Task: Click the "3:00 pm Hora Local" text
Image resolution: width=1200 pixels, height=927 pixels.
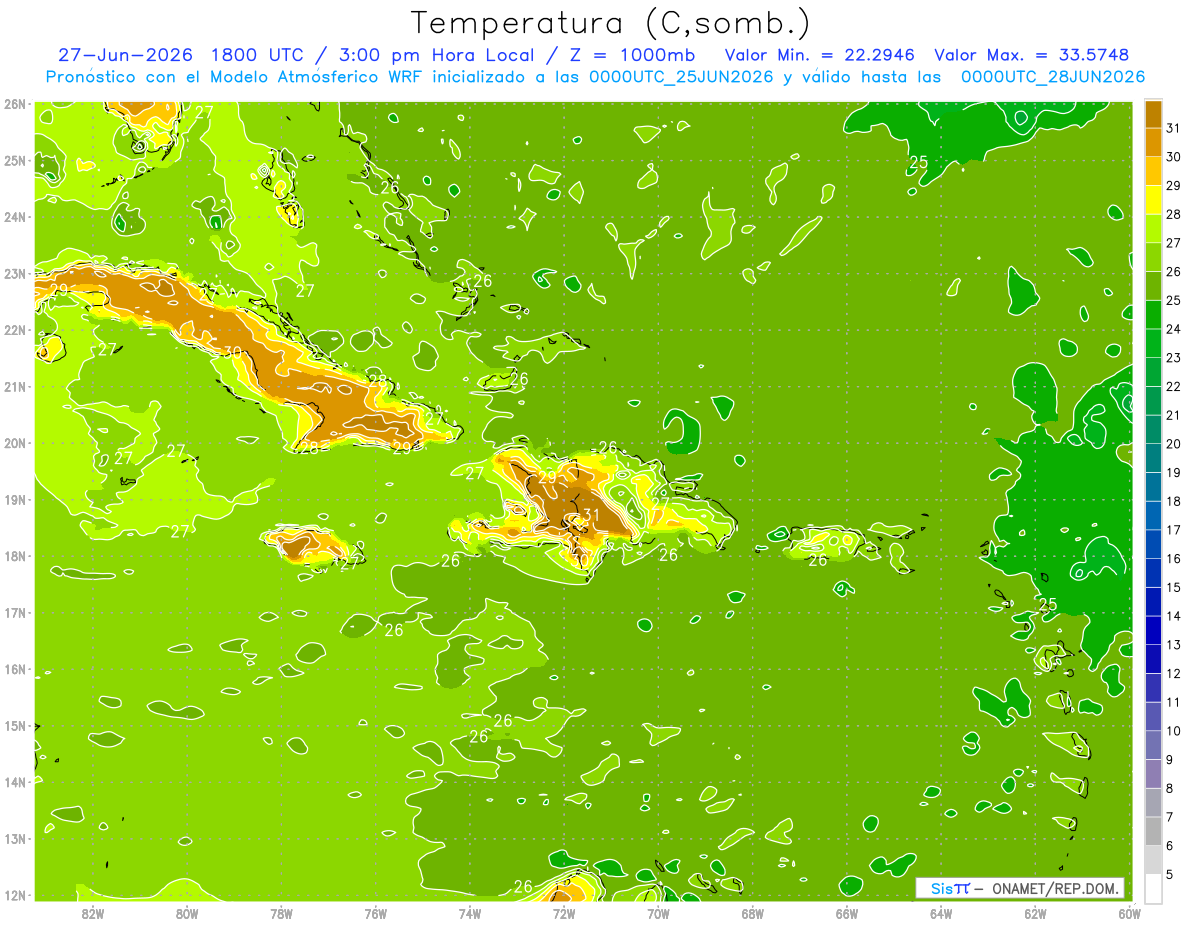Action: (x=436, y=55)
